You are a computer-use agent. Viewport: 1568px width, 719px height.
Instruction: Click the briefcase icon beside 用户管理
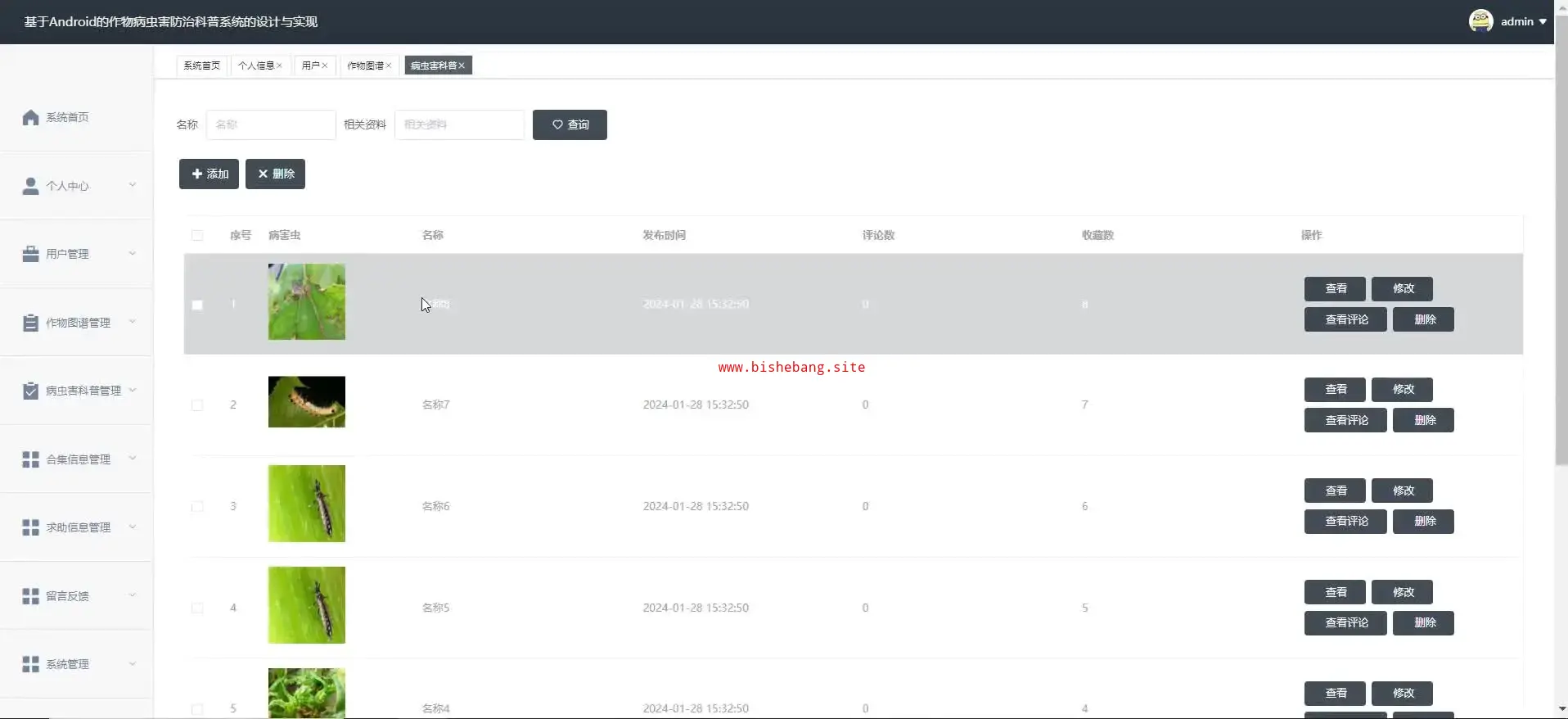click(x=30, y=254)
